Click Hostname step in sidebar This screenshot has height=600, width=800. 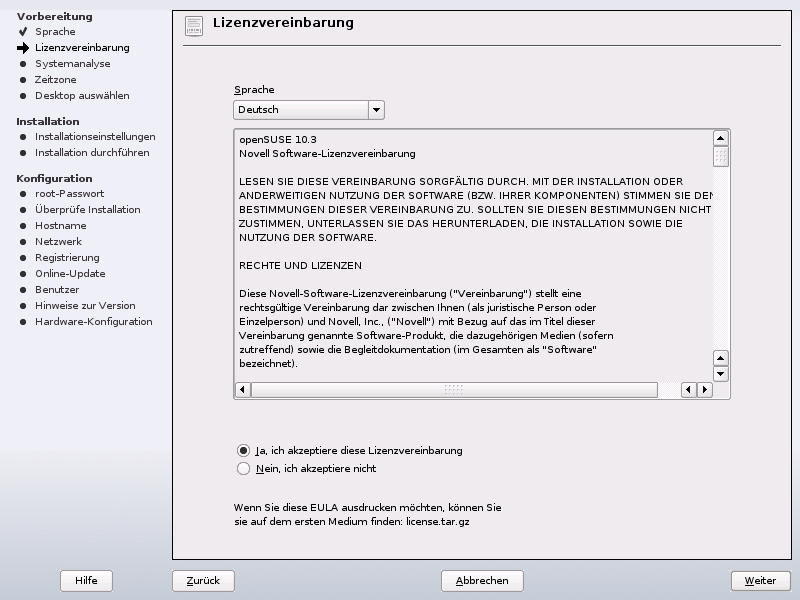[61, 226]
